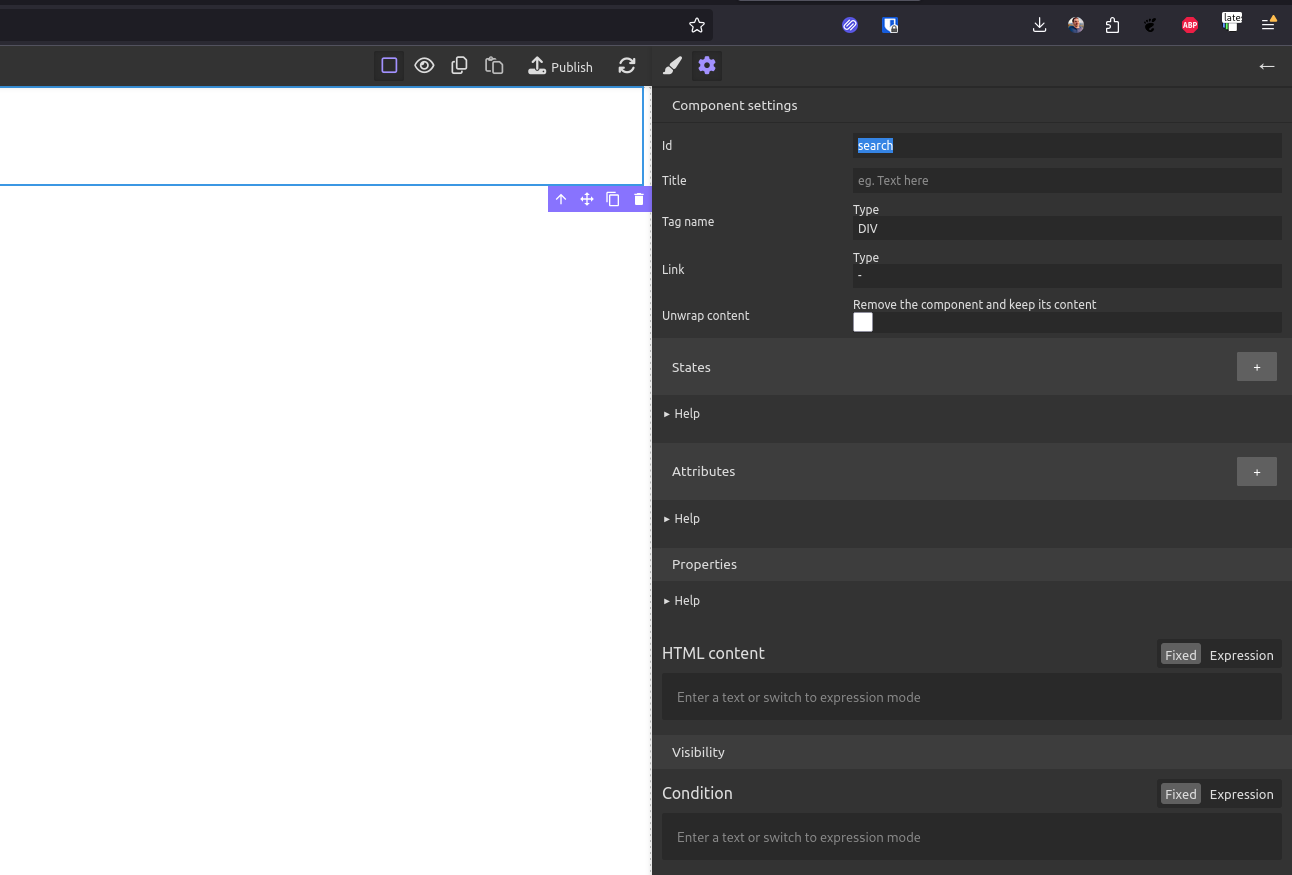Toggle preview mode eye icon

[x=424, y=66]
